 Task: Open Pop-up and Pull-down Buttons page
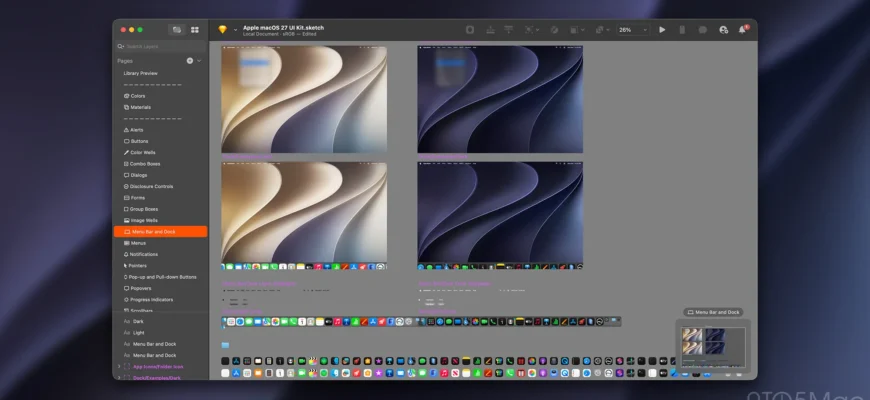160,277
